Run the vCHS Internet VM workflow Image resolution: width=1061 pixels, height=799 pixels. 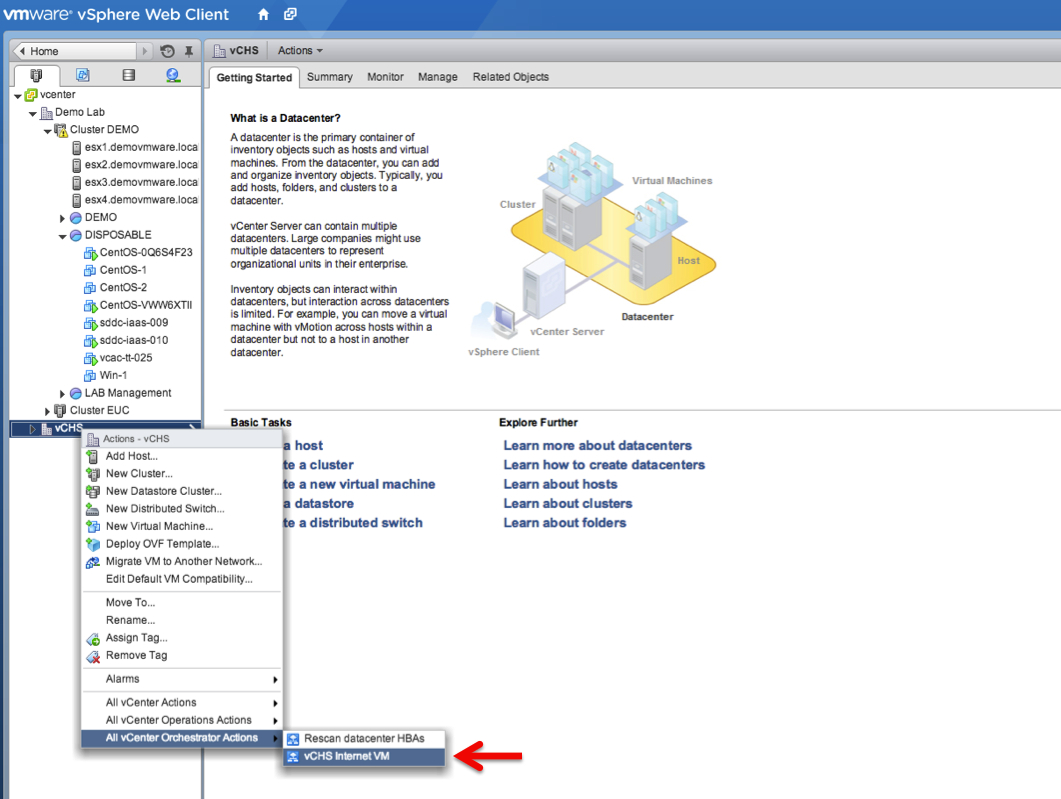pos(364,756)
